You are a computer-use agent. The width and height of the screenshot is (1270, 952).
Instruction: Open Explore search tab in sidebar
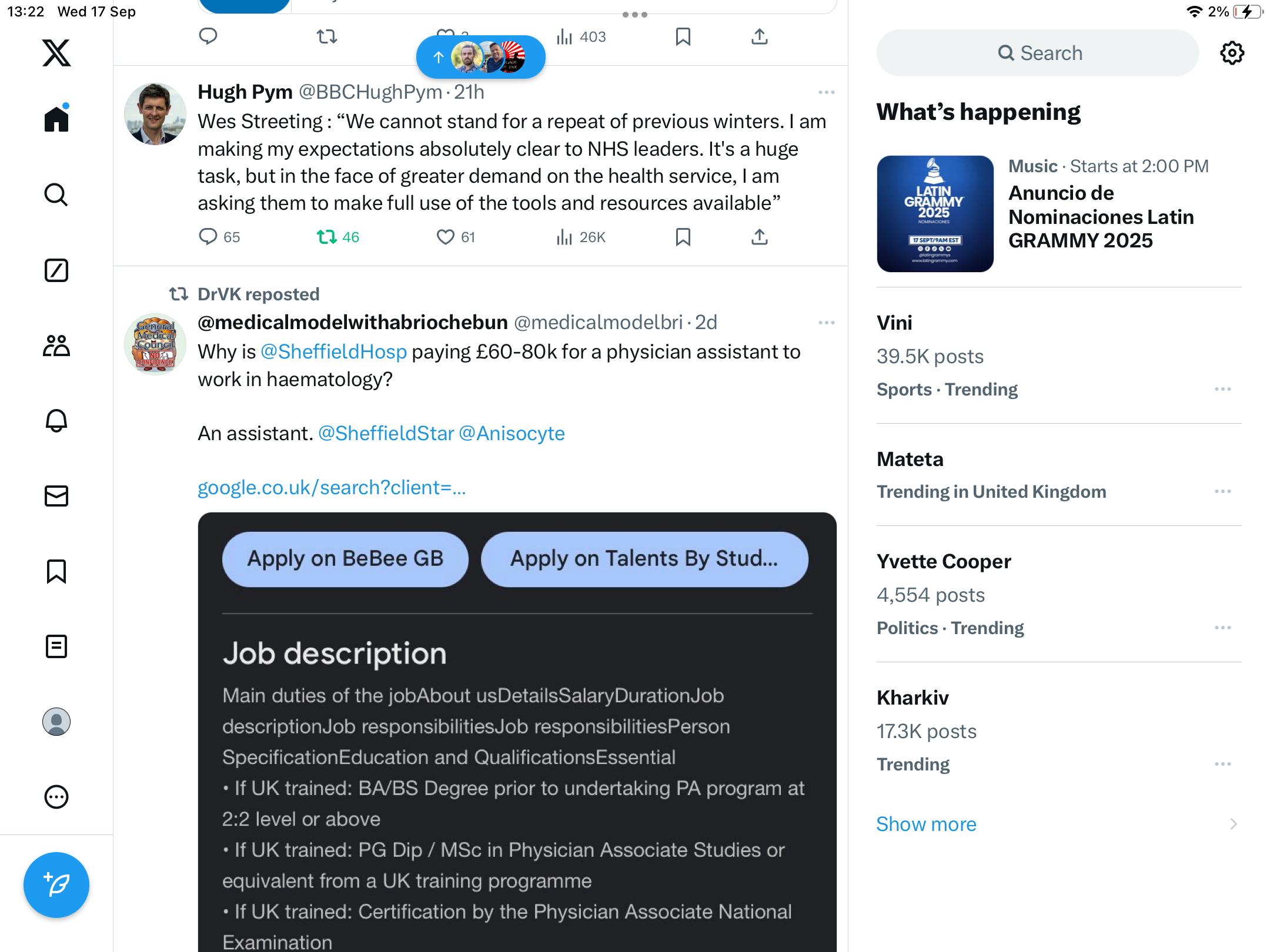[56, 195]
